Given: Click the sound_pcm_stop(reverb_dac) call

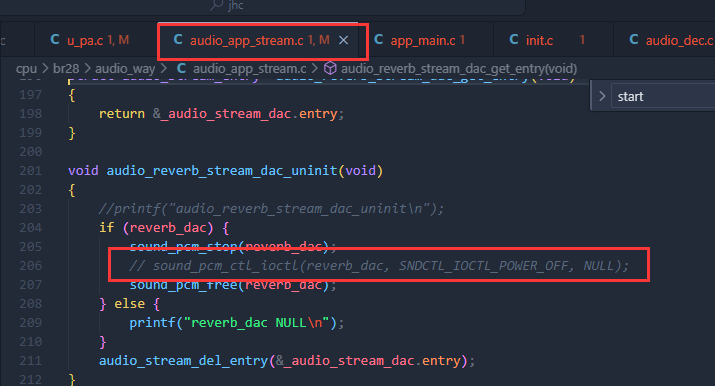Looking at the screenshot, I should (x=233, y=247).
